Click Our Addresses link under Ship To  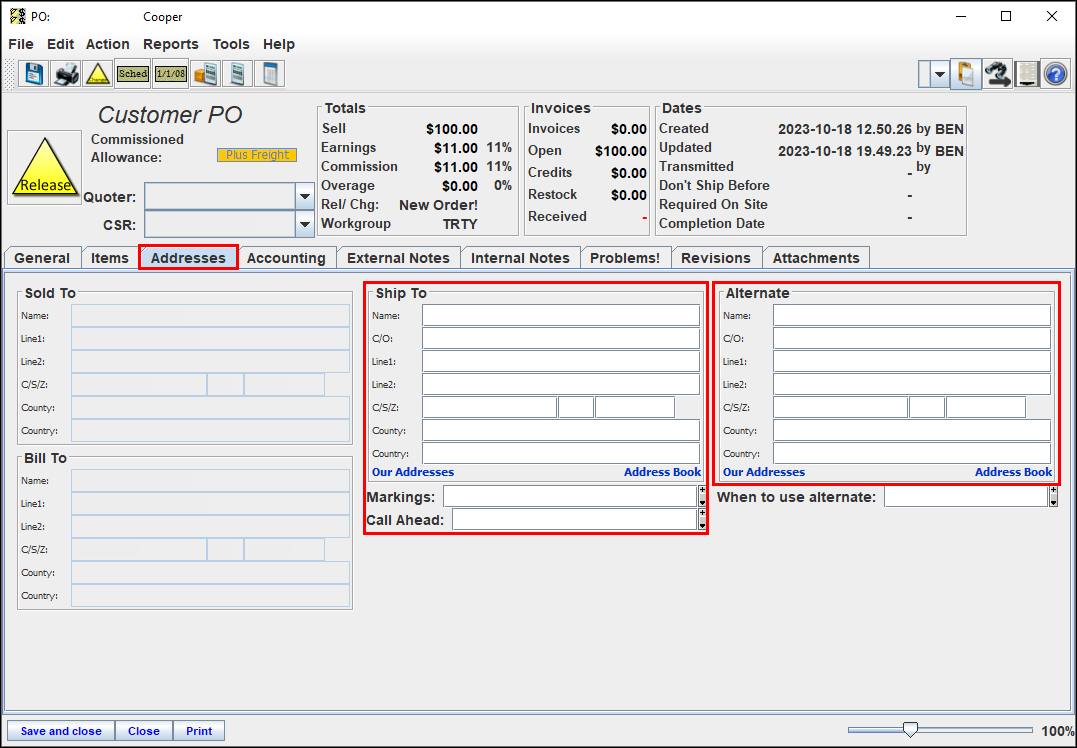click(413, 472)
